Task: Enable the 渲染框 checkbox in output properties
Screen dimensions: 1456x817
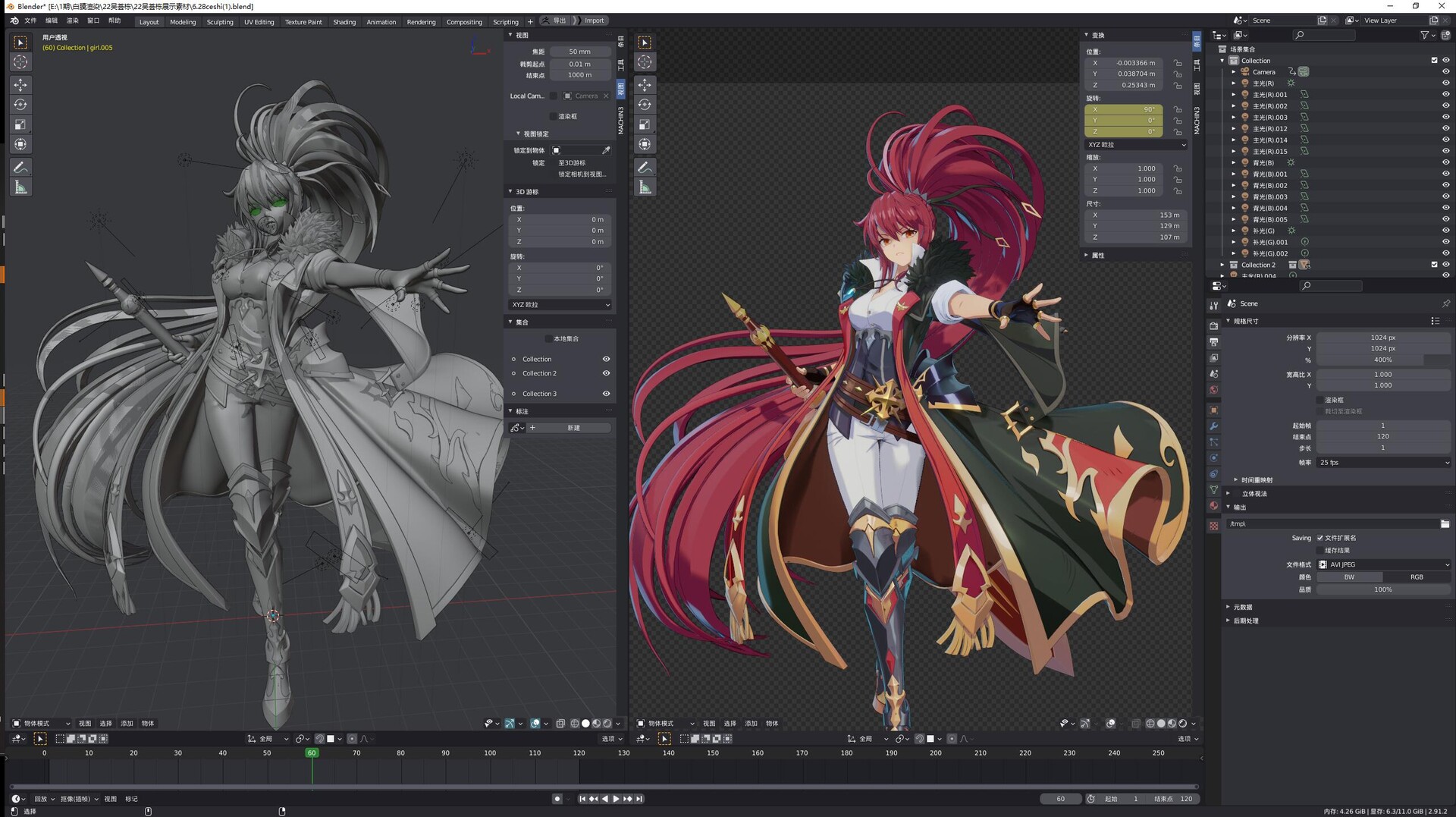Action: [x=1319, y=400]
